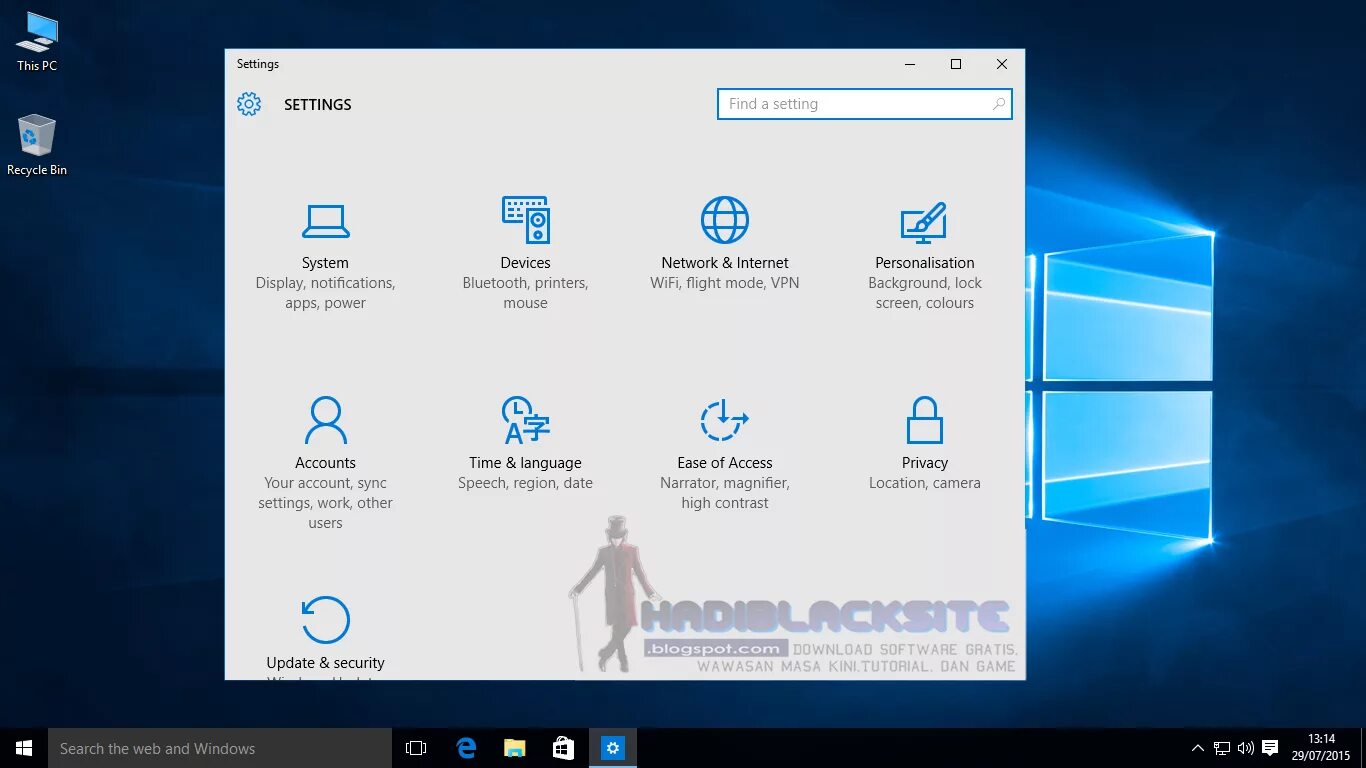The image size is (1366, 768).
Task: Click the search magnifier in Find a setting
Action: pos(998,104)
